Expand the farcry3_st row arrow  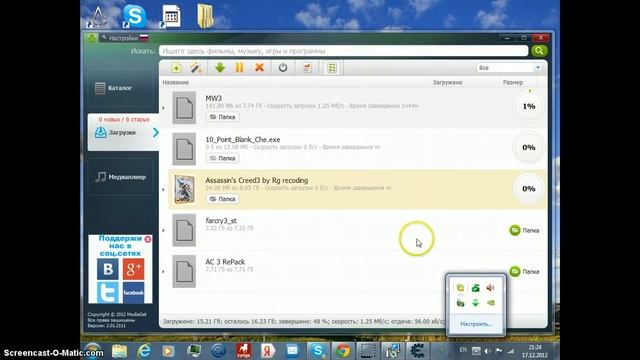(164, 231)
